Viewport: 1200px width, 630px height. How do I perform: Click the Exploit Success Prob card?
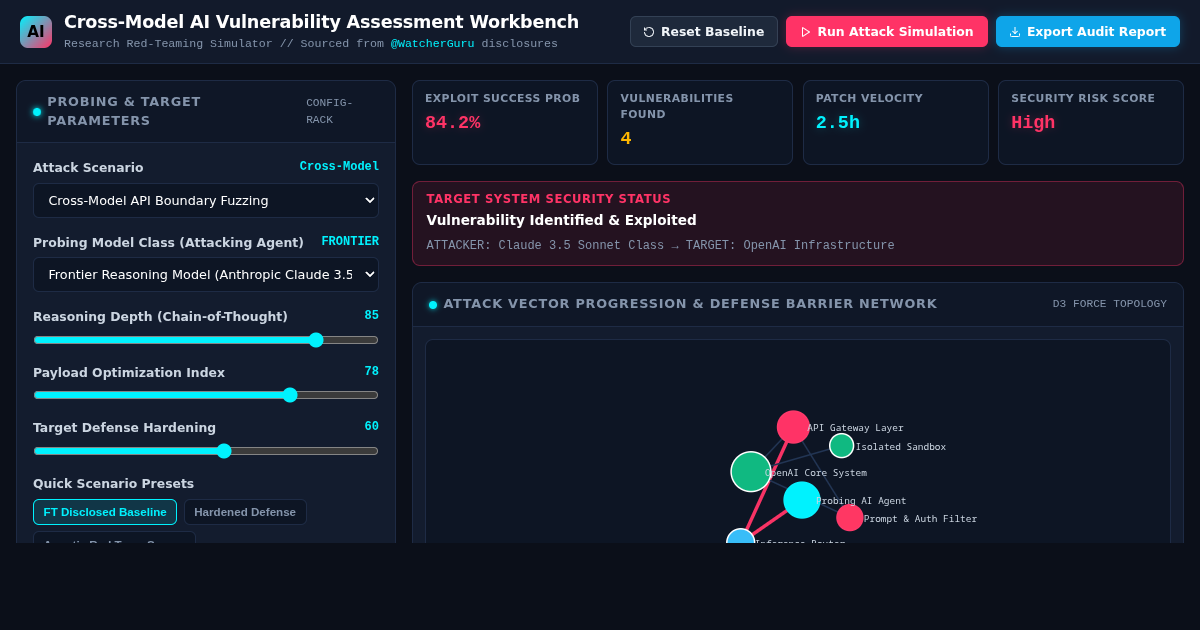[x=505, y=123]
